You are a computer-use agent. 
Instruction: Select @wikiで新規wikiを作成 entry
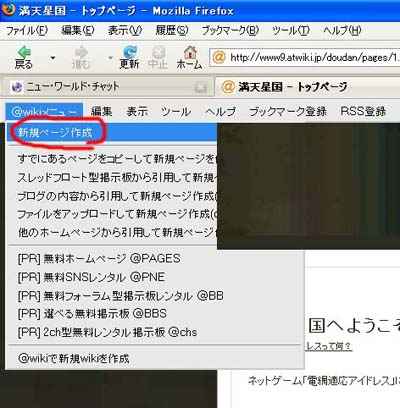coord(74,359)
